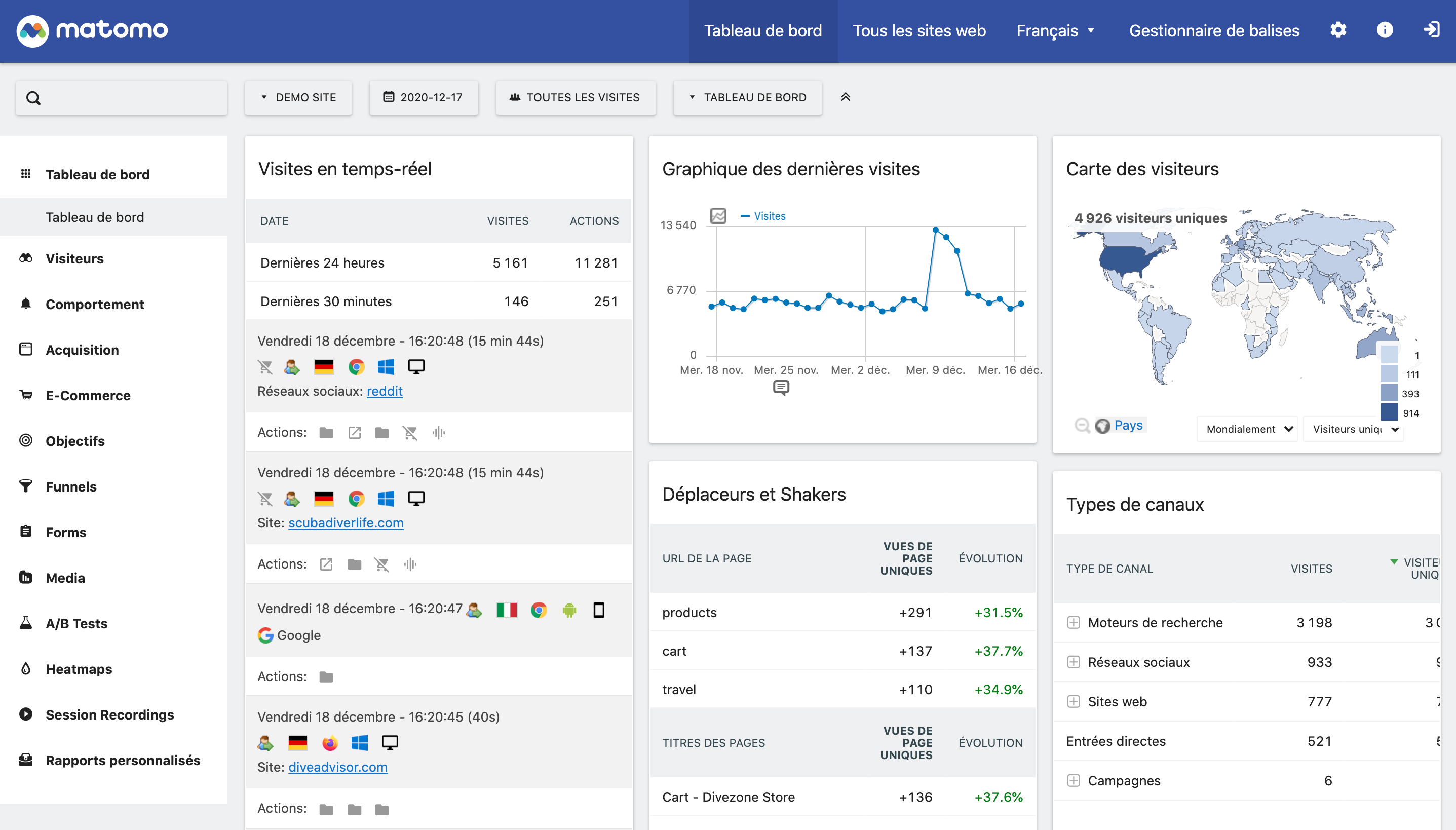
Task: Open the Français language dropdown
Action: (x=1056, y=31)
